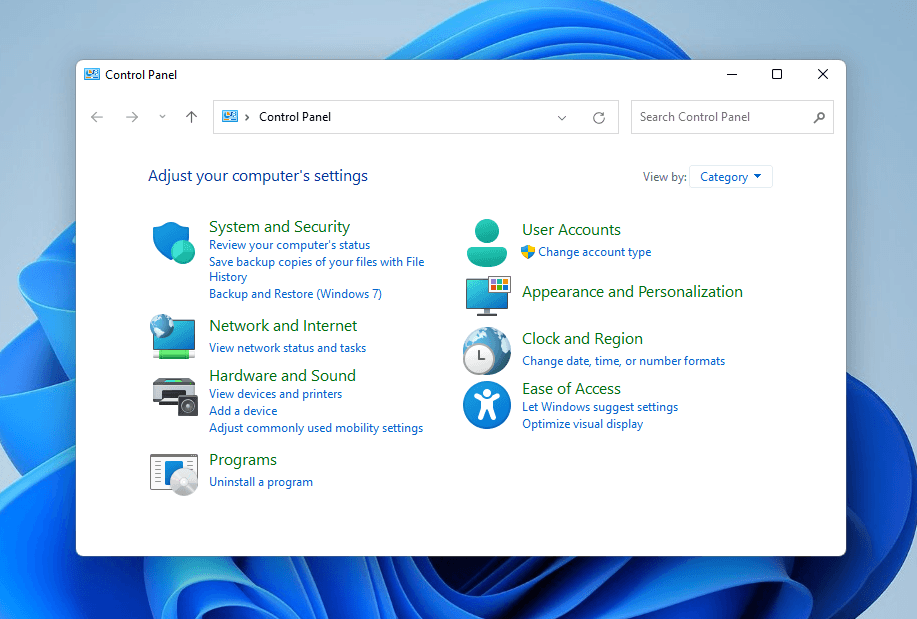Open System and Security category

280,226
